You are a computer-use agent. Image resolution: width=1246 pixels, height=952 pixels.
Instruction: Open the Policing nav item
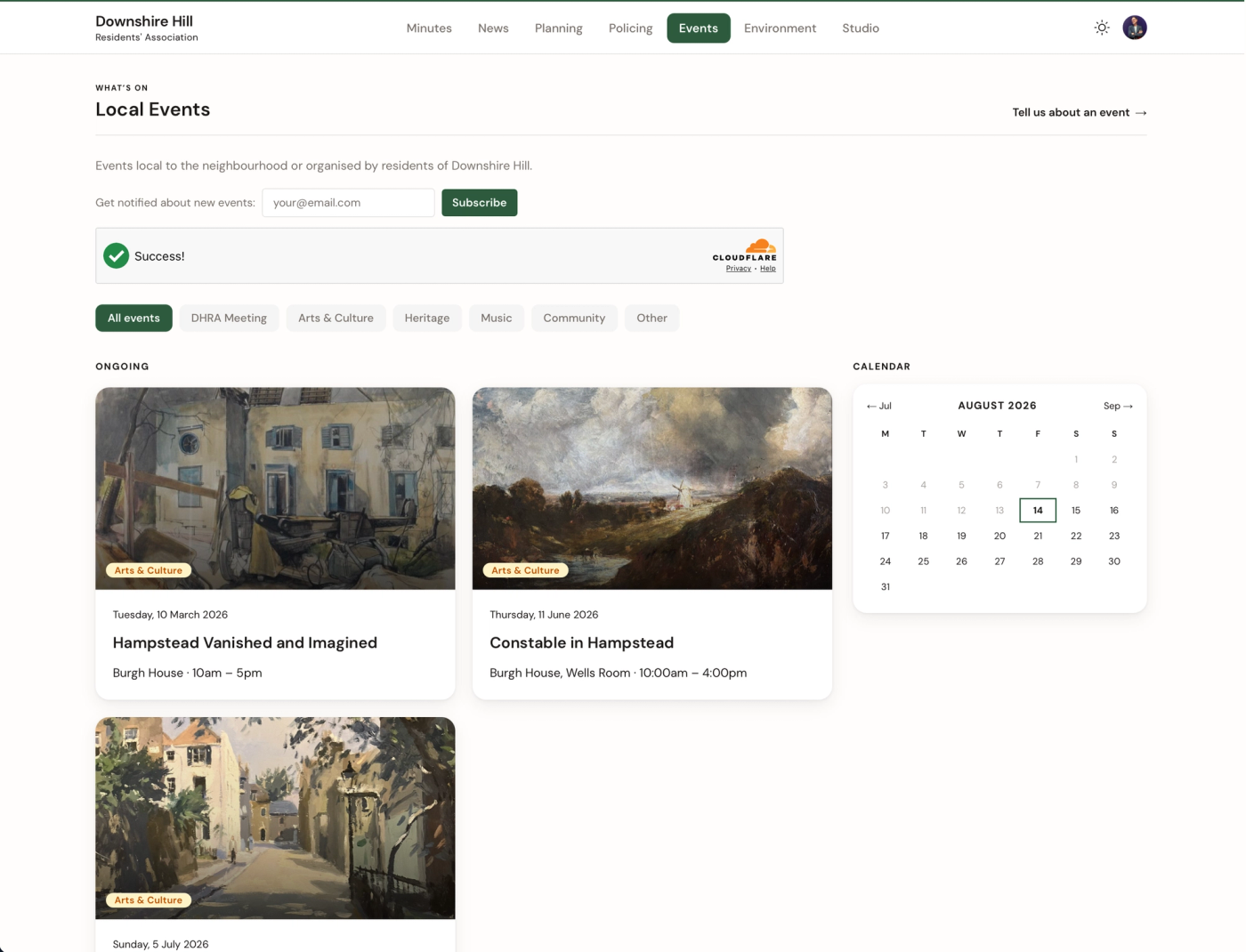630,28
